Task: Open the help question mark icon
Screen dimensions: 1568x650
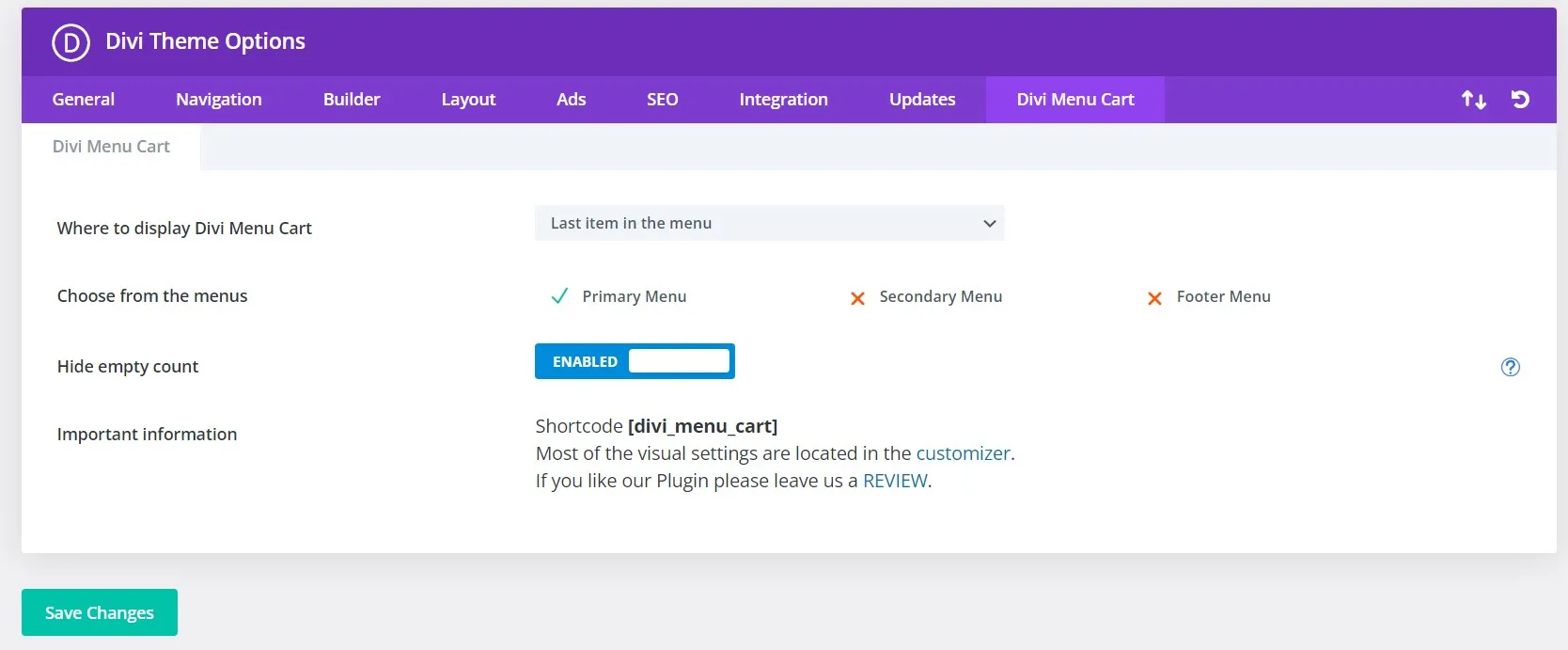Action: tap(1510, 367)
